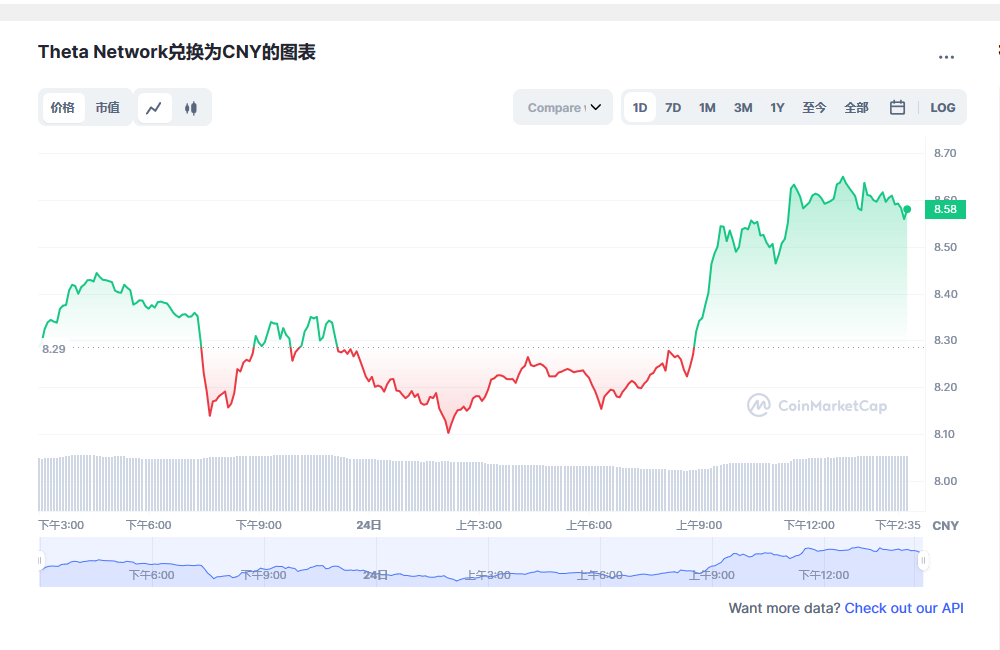Click the 下午2:35 time axis label
1000x650 pixels.
pyautogui.click(x=897, y=525)
